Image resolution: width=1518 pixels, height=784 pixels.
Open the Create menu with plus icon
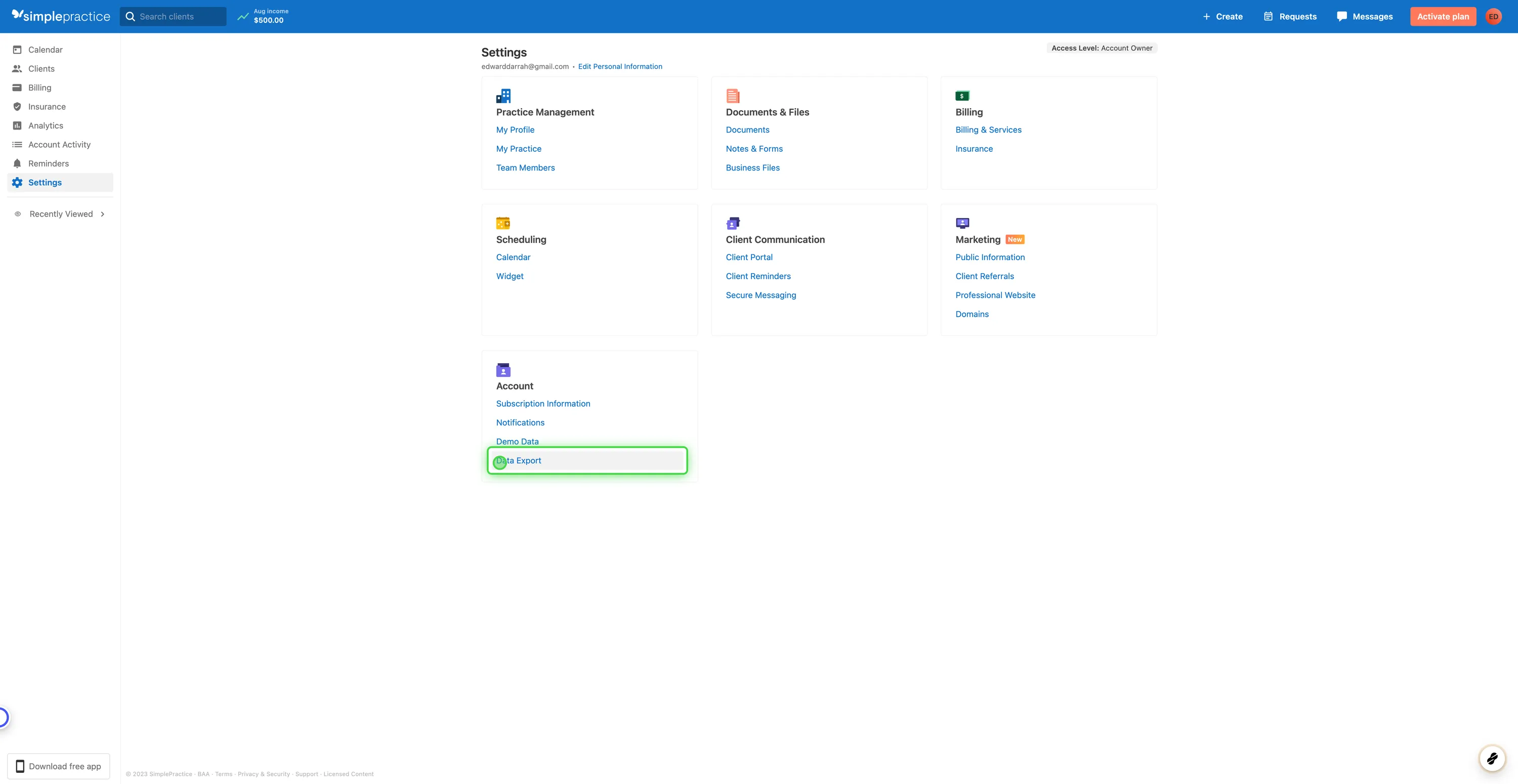coord(1223,16)
